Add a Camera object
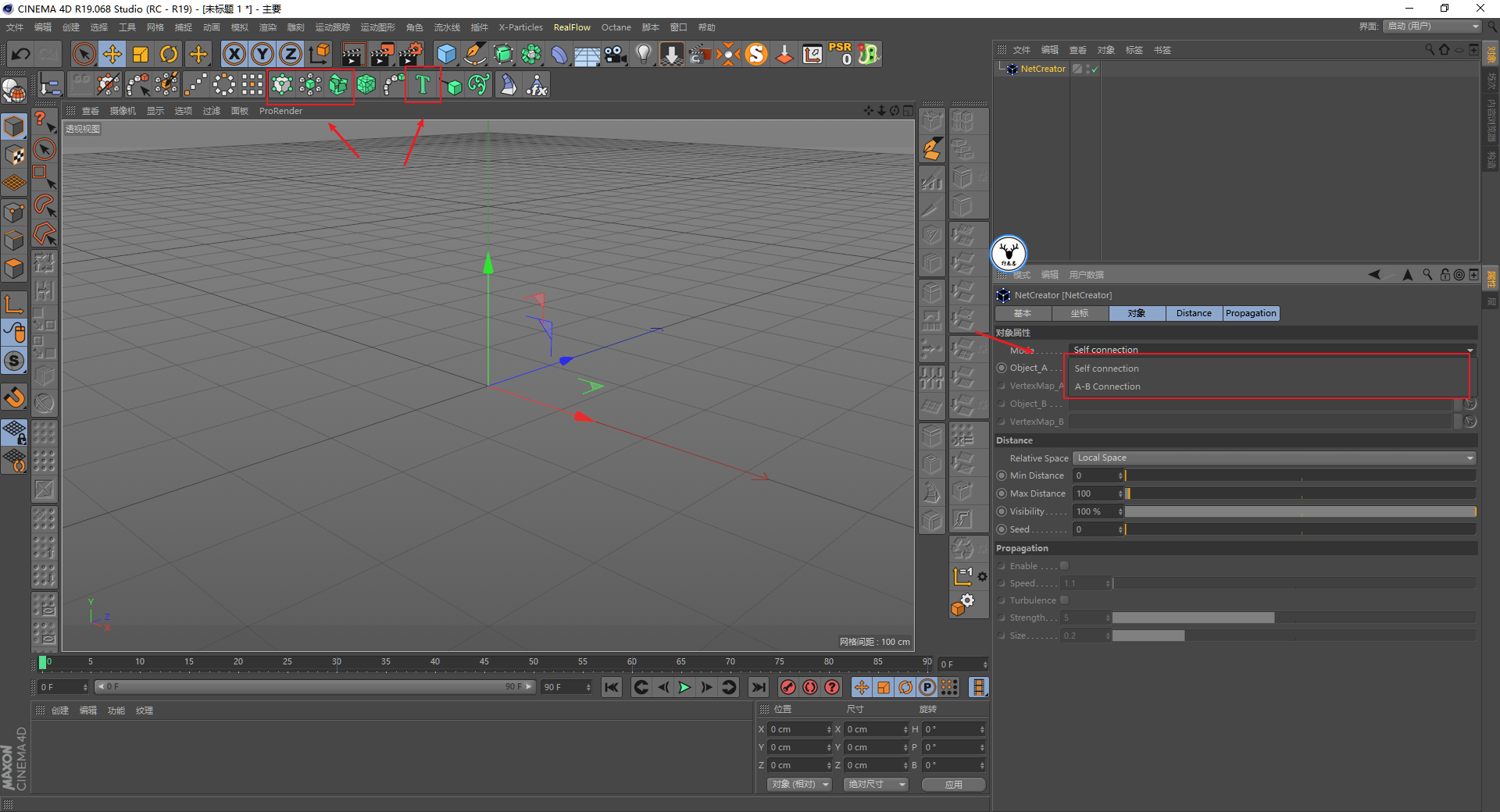Image resolution: width=1500 pixels, height=812 pixels. pos(616,54)
